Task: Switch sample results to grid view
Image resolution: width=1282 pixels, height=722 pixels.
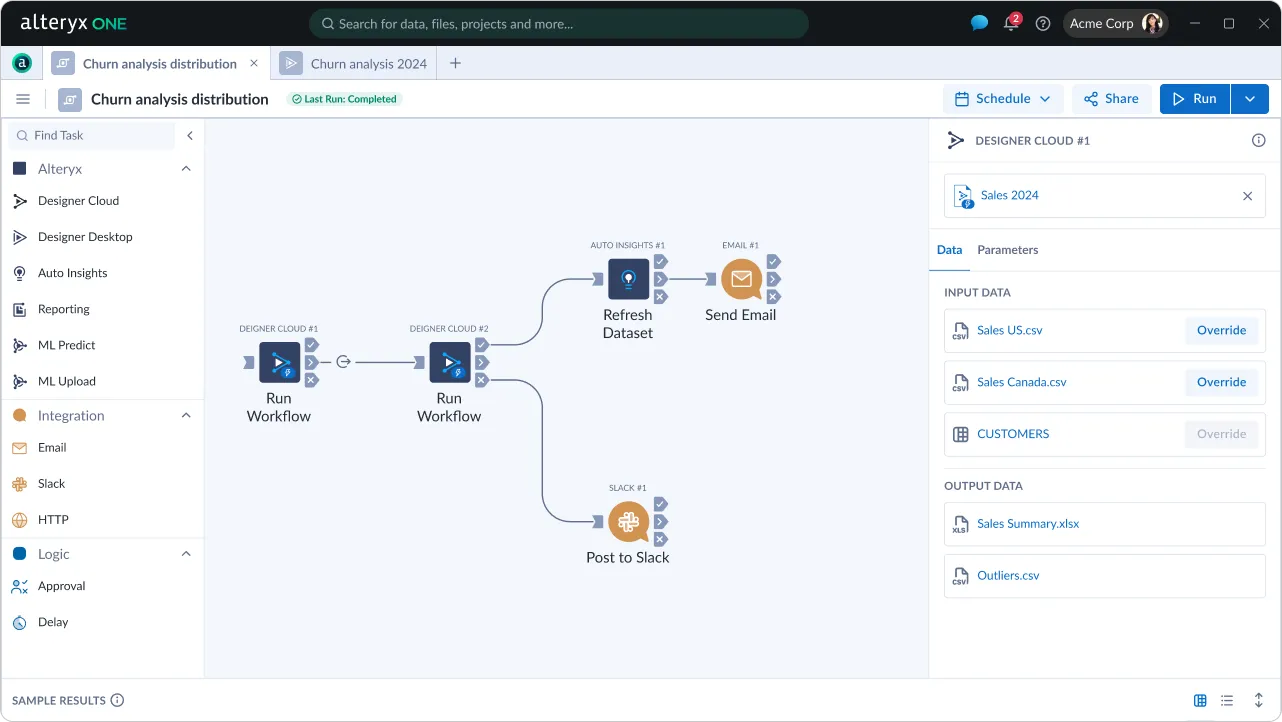Action: coord(1200,701)
